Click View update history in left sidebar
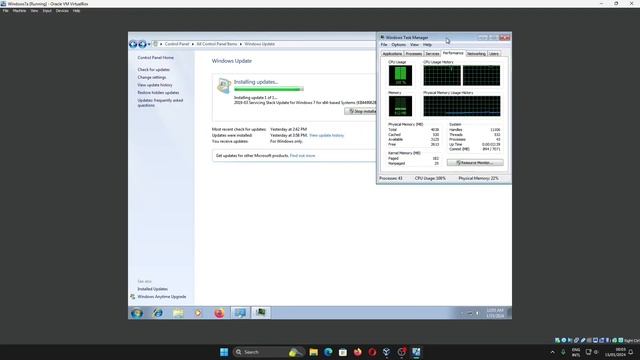 point(155,85)
